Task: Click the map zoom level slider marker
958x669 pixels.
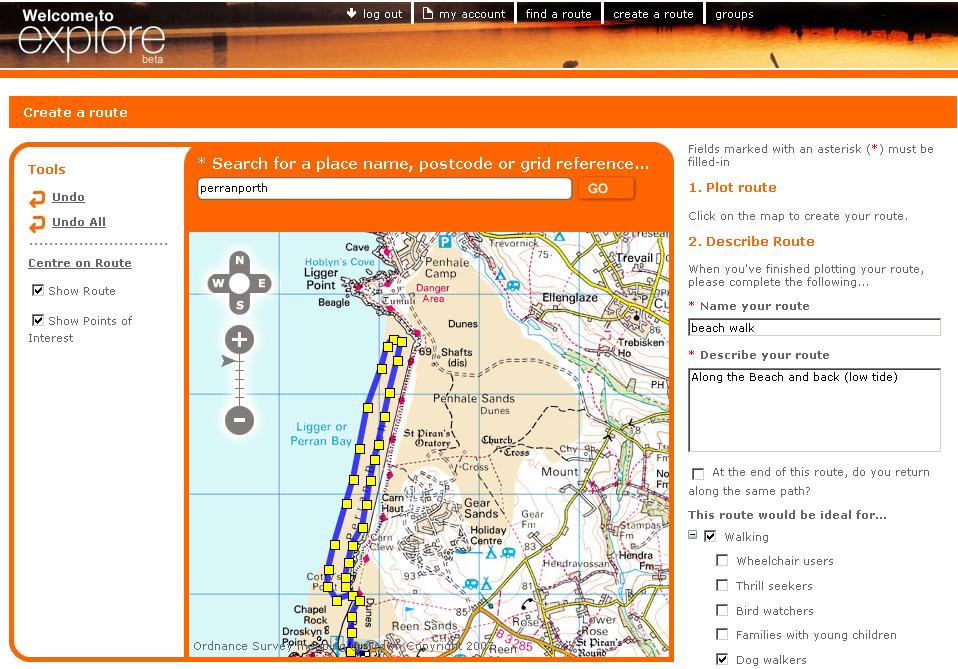Action: pos(229,361)
